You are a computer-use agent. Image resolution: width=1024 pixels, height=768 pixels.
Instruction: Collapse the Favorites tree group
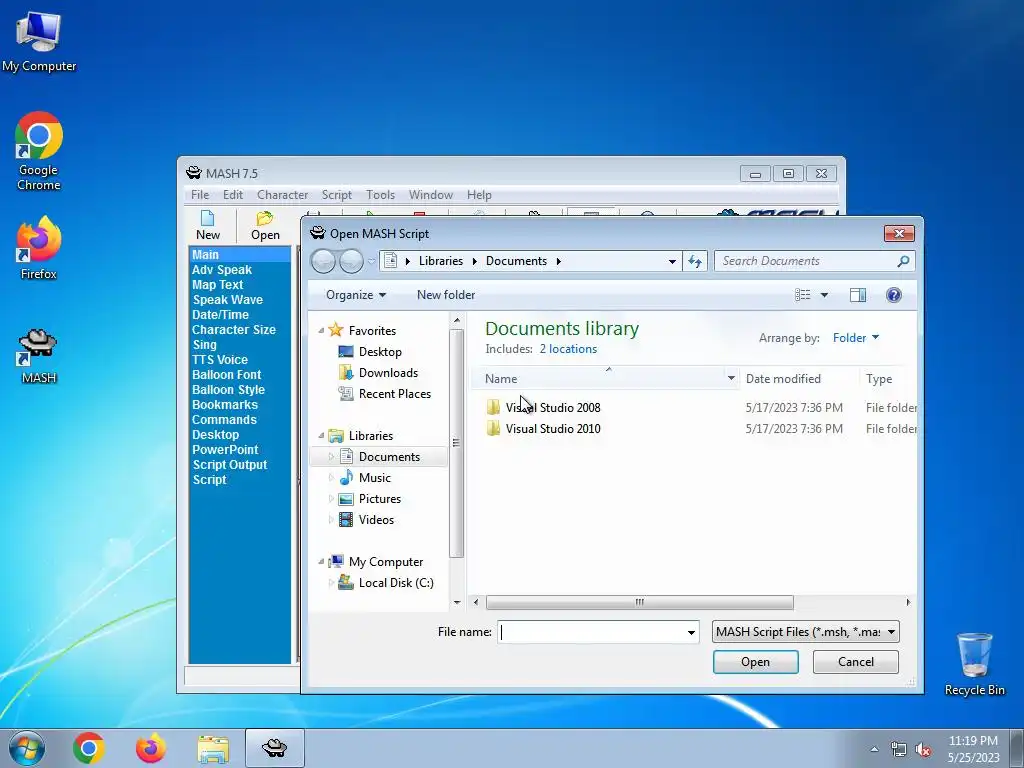click(321, 330)
